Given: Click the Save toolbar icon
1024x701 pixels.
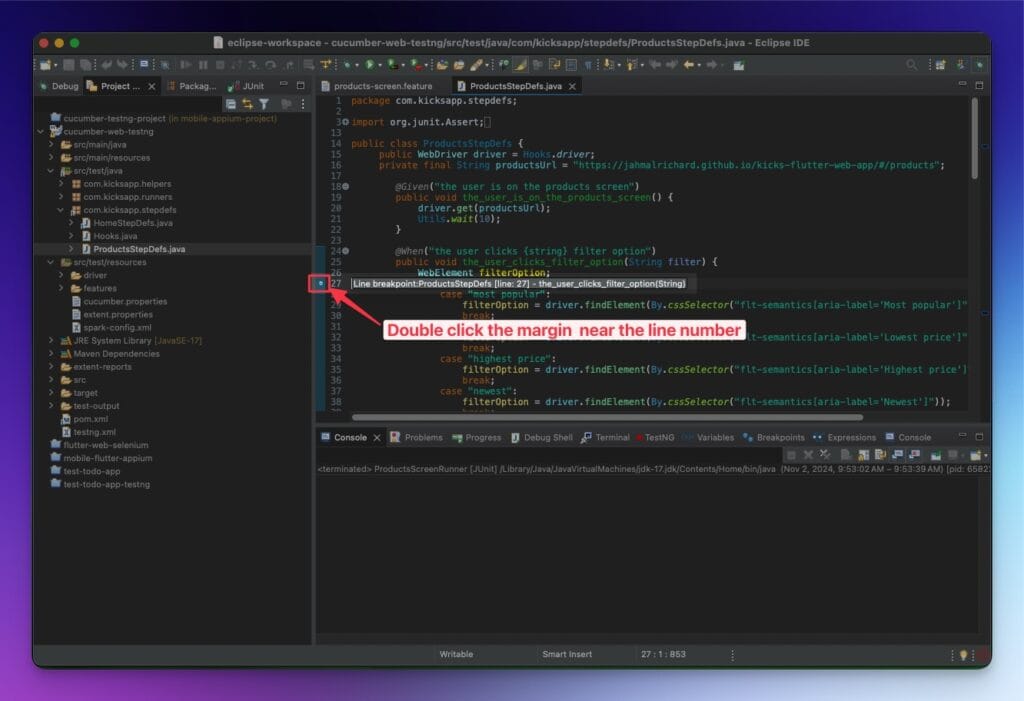Looking at the screenshot, I should pyautogui.click(x=69, y=65).
